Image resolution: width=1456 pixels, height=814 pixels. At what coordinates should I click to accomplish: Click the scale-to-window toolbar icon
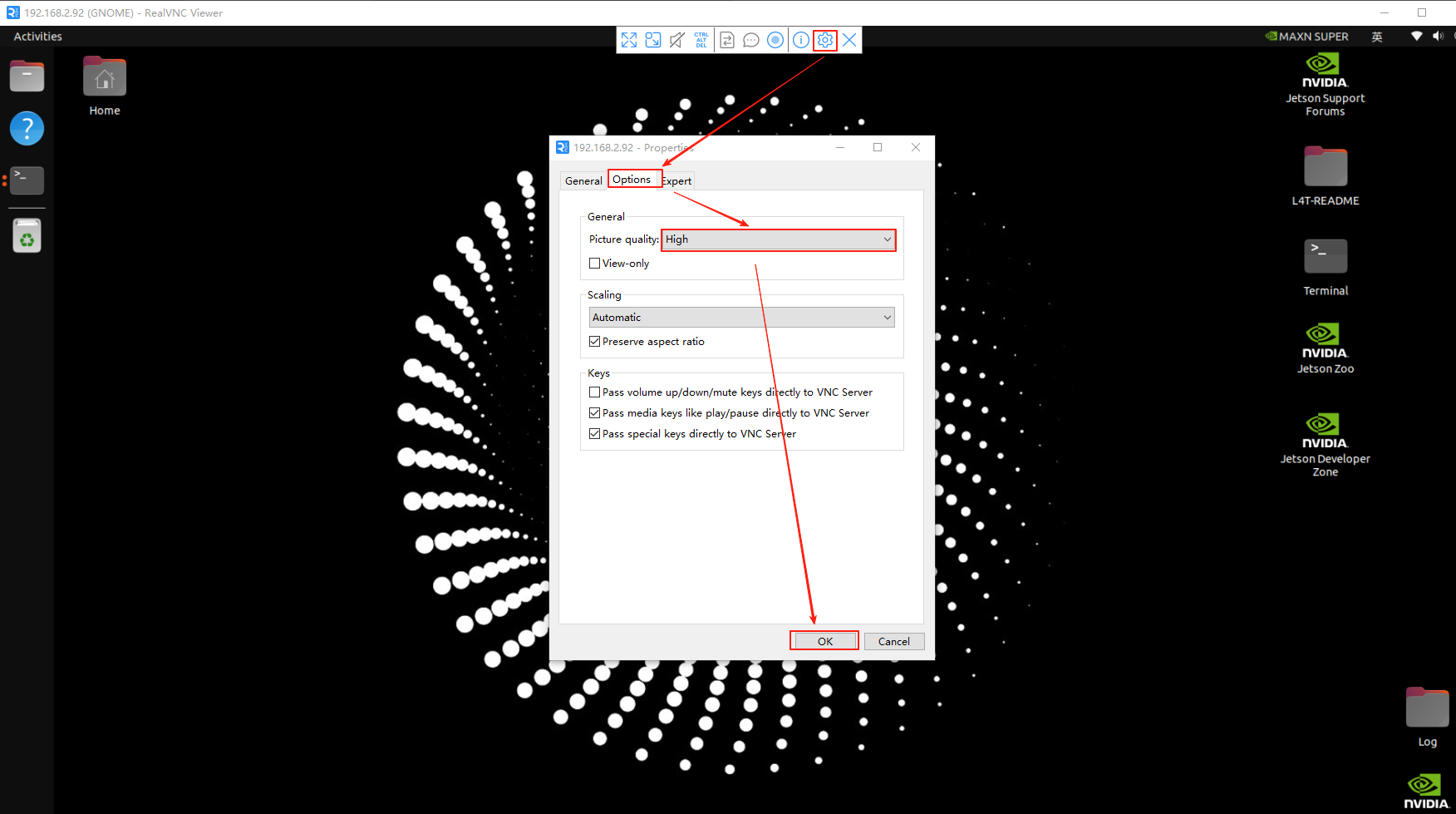653,40
